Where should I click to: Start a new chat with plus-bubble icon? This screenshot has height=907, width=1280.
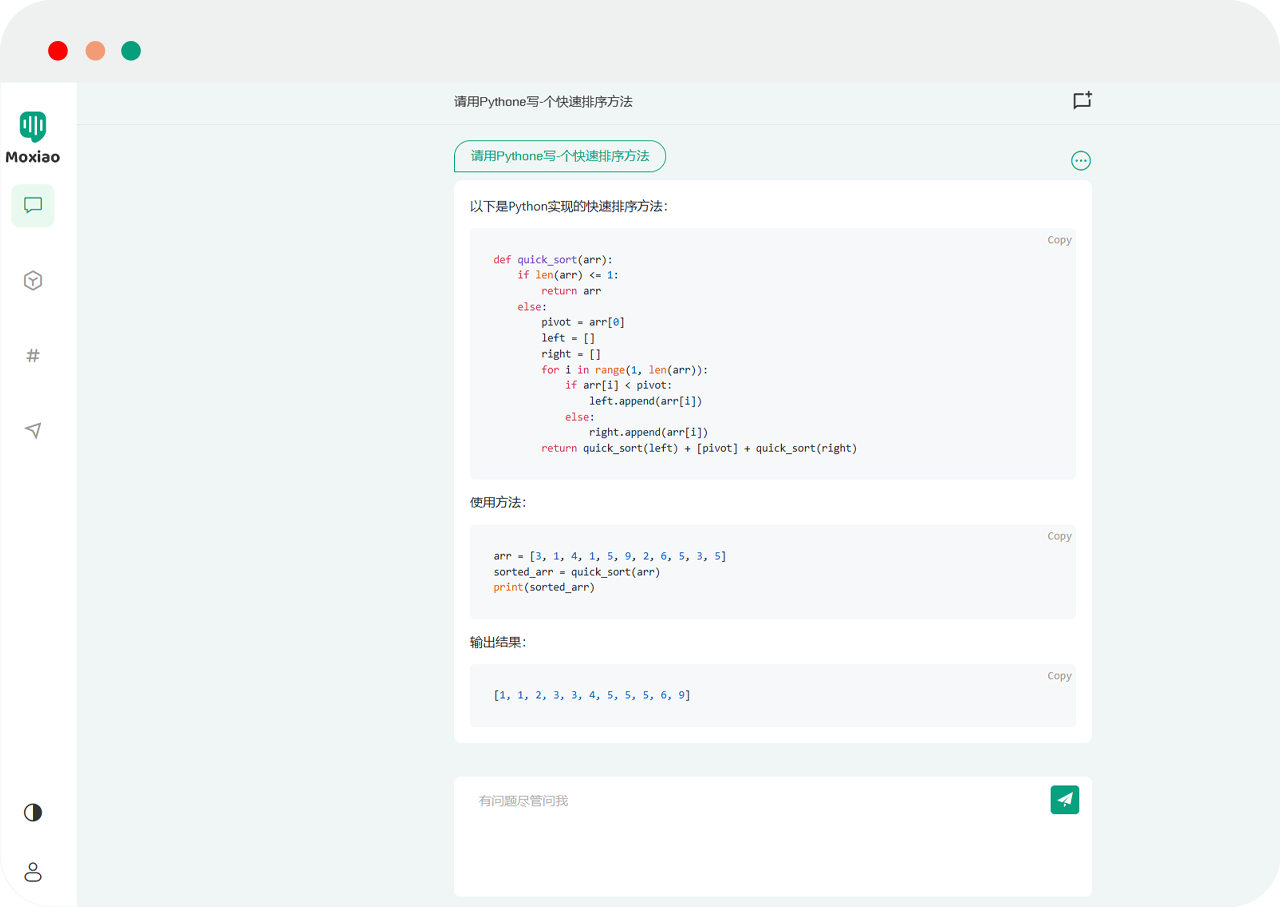point(1082,100)
